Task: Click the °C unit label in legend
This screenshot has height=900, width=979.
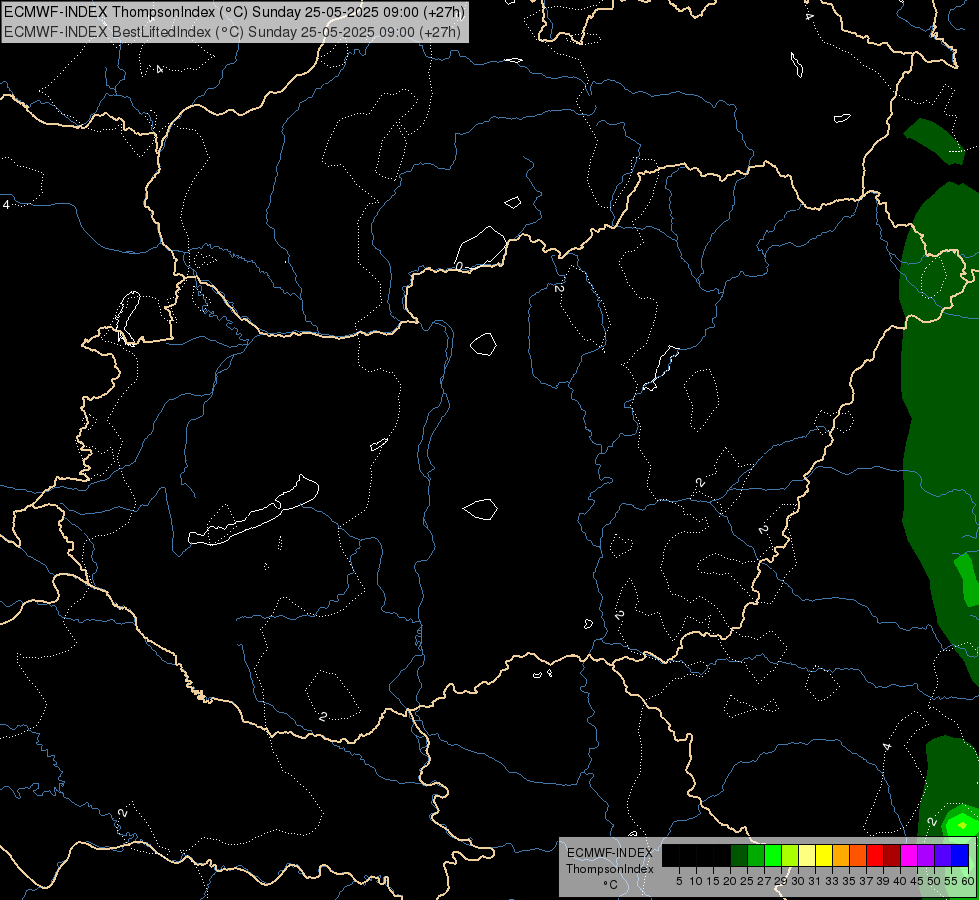Action: tap(611, 885)
